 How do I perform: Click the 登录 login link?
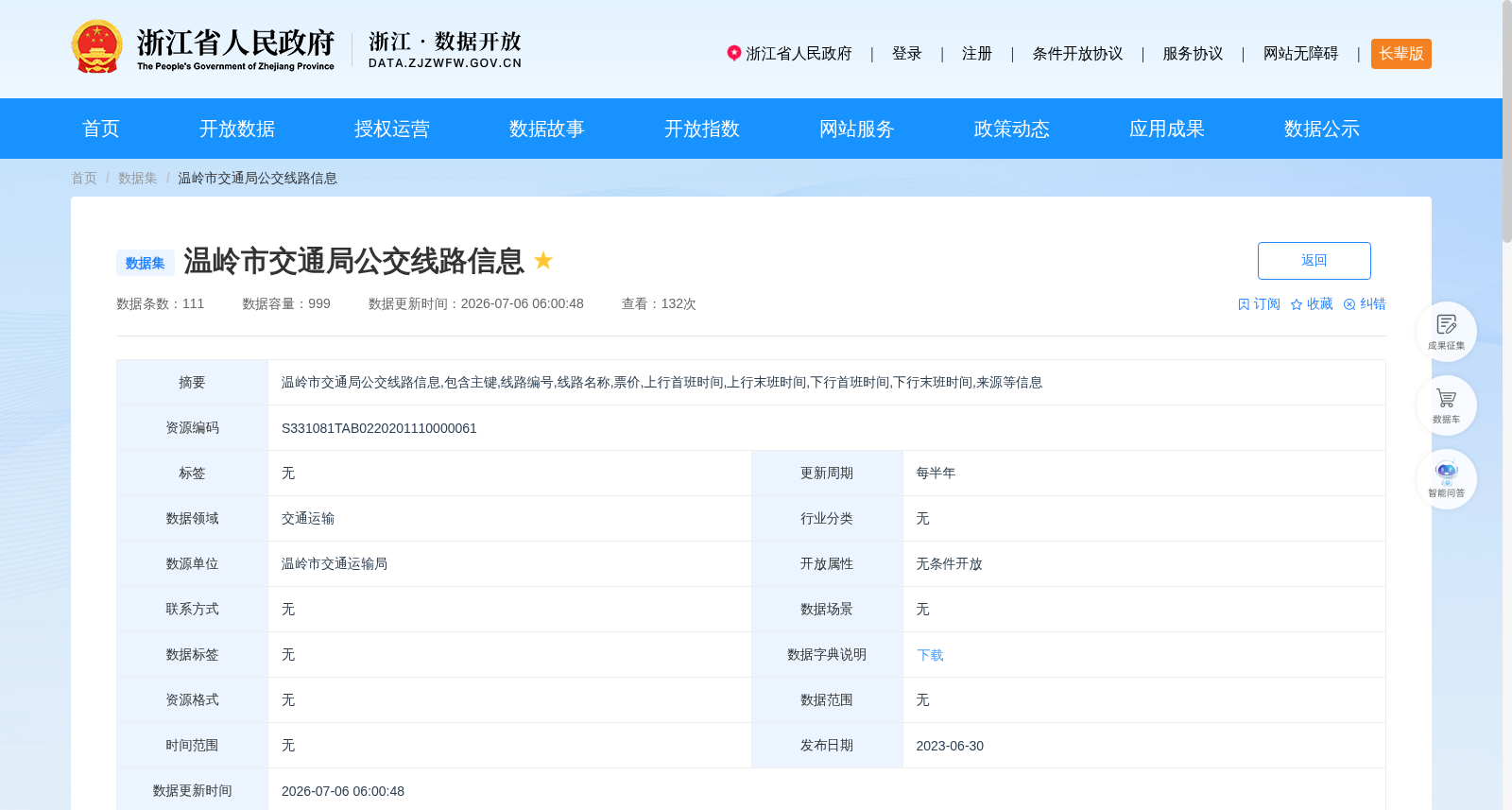pos(907,54)
